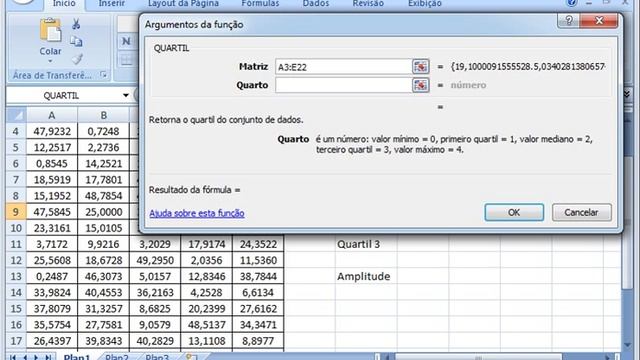Select cell with value 49,2950
Viewport: 640px width, 360px height.
coord(155,260)
